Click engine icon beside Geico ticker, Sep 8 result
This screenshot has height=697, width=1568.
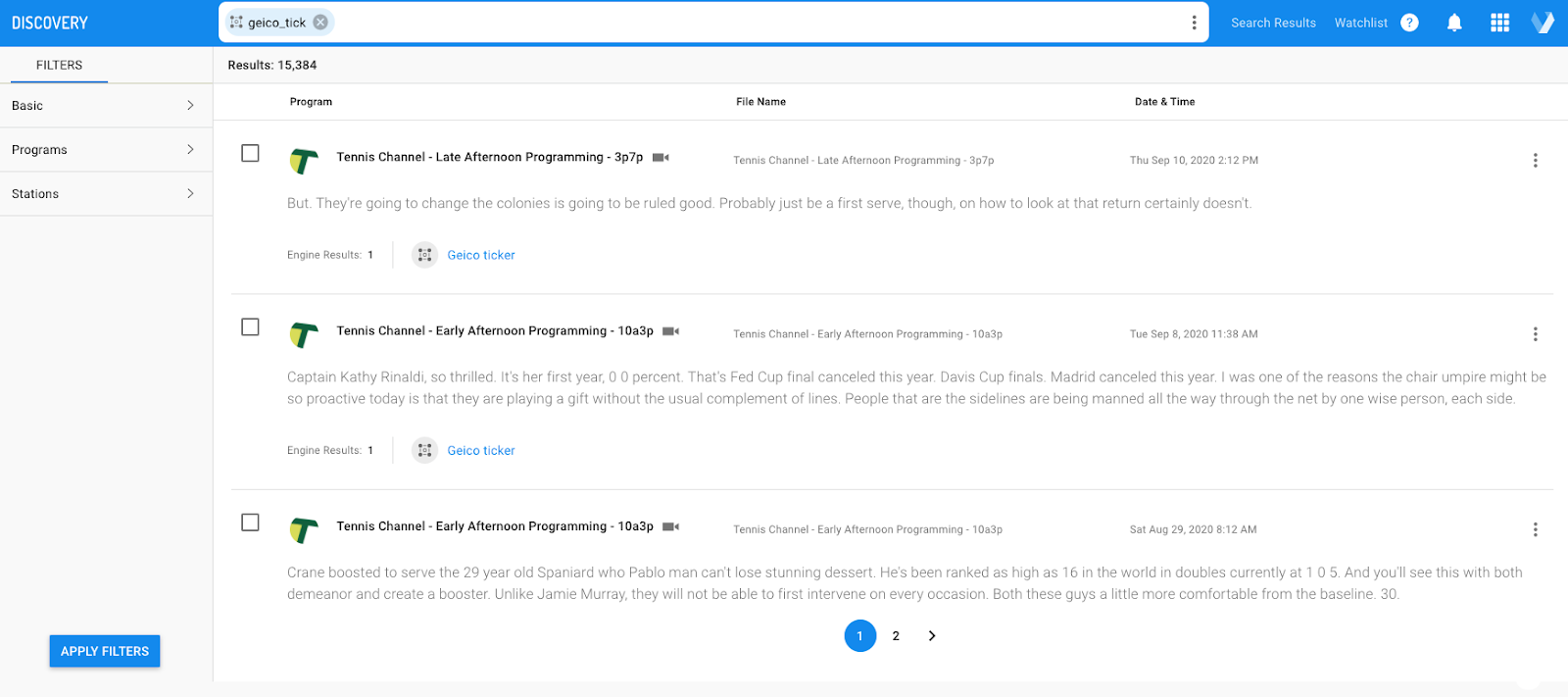pos(424,451)
